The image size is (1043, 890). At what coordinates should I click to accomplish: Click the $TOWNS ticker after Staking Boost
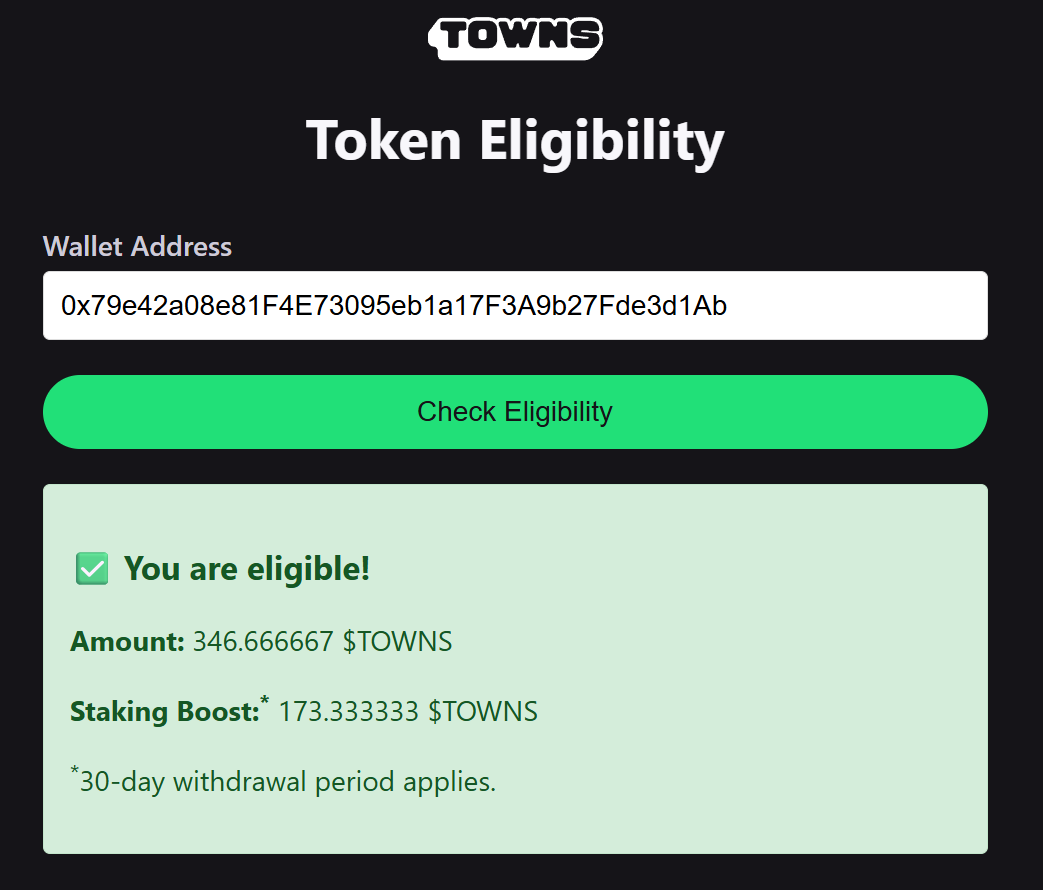(483, 712)
